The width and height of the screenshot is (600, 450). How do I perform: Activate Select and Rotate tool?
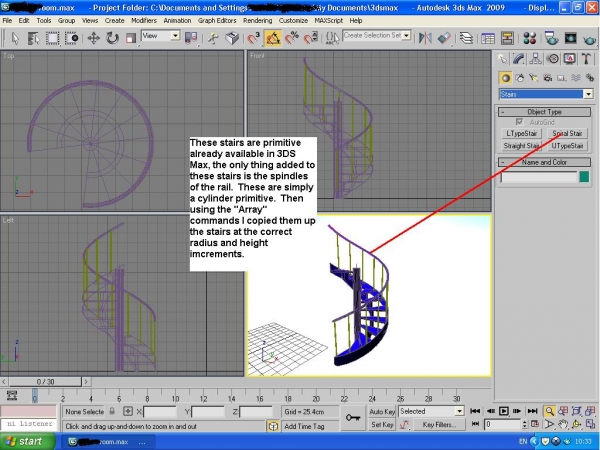pyautogui.click(x=112, y=38)
